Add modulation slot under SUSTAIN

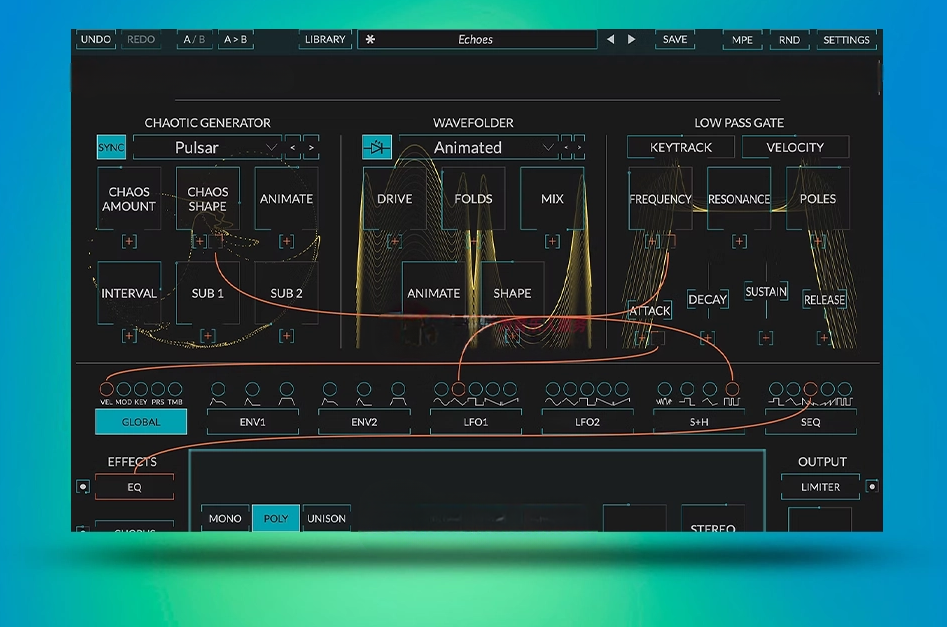point(766,338)
